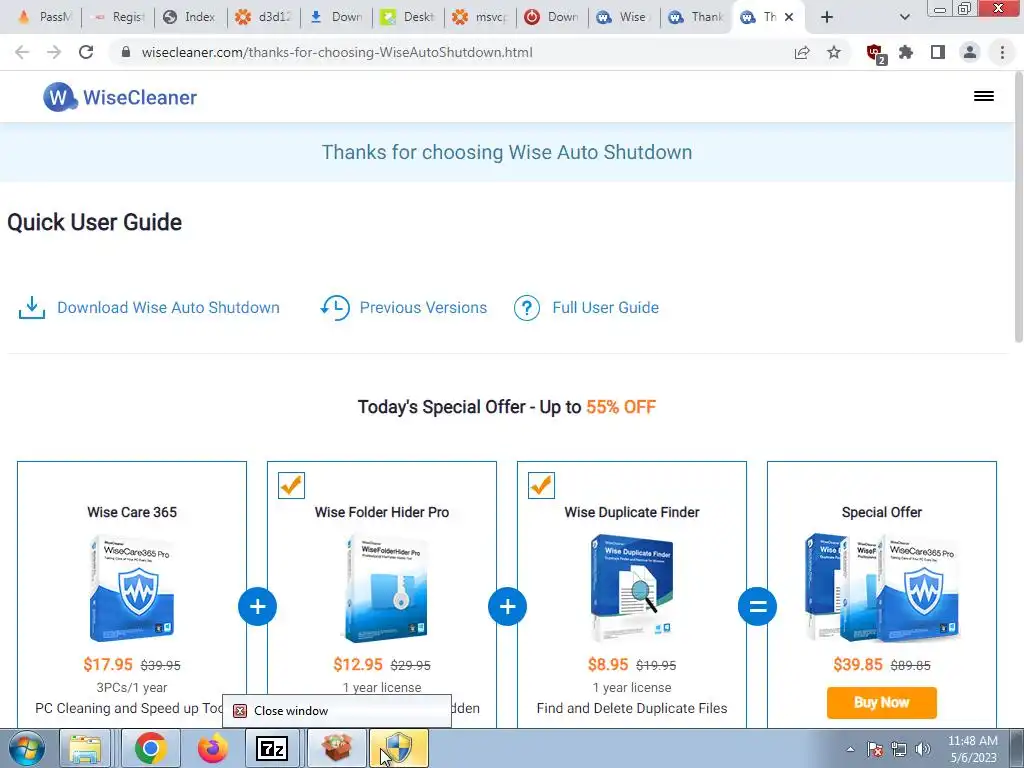
Task: Click the volume speaker tray icon
Action: (x=923, y=749)
